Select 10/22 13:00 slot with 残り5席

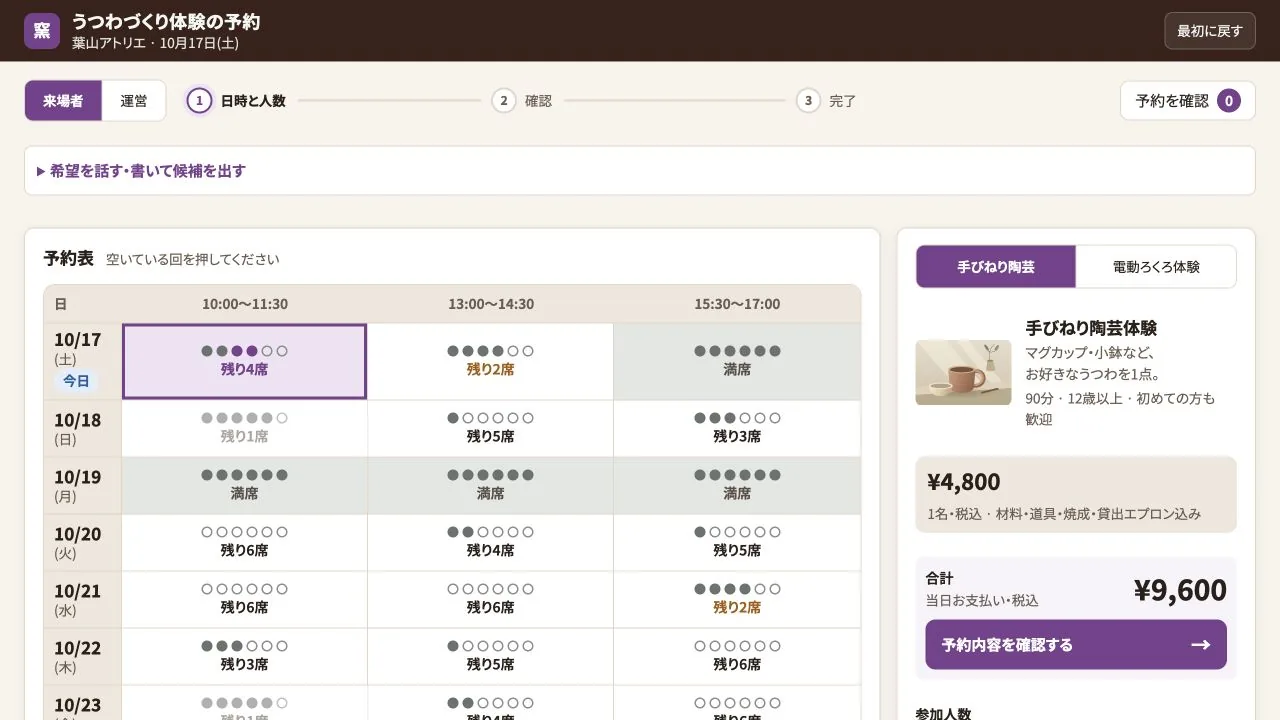click(x=490, y=656)
